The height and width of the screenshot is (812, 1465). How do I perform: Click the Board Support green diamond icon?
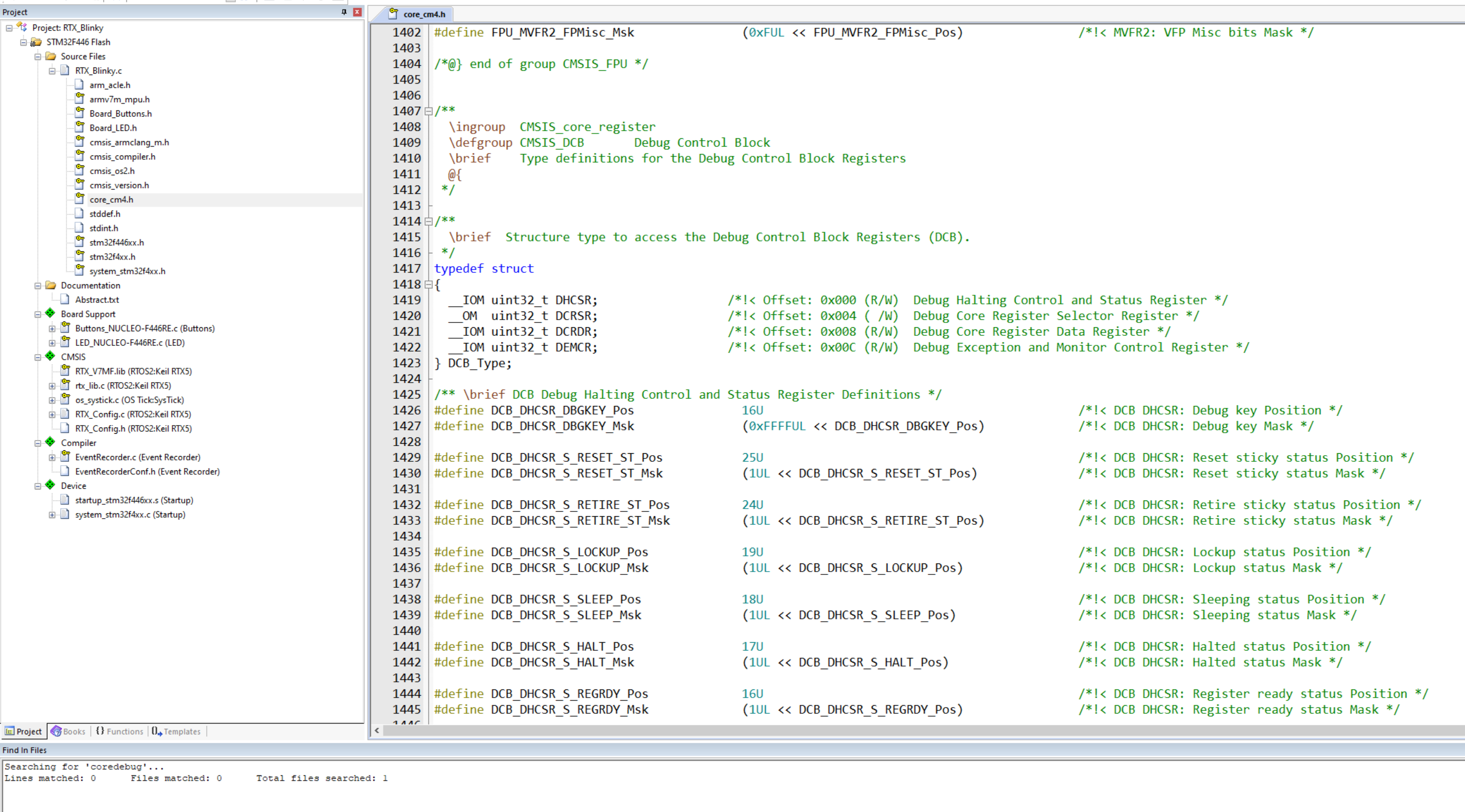pos(50,313)
